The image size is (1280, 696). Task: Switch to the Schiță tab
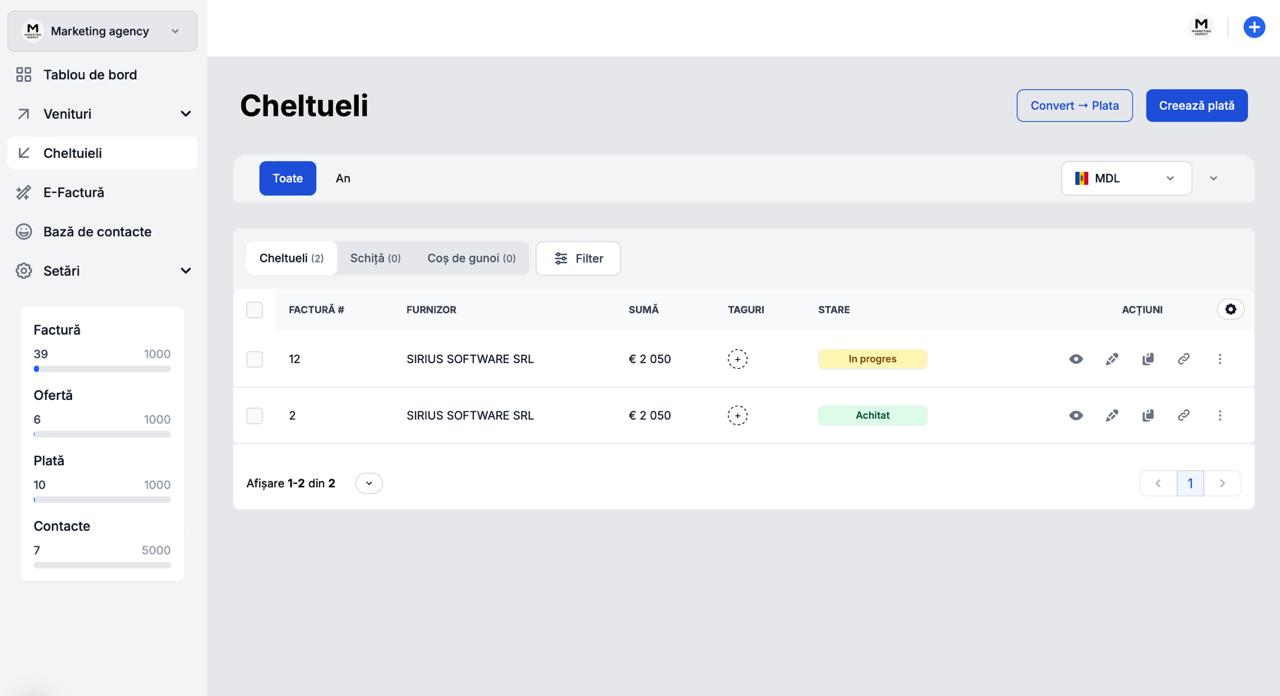tap(375, 258)
